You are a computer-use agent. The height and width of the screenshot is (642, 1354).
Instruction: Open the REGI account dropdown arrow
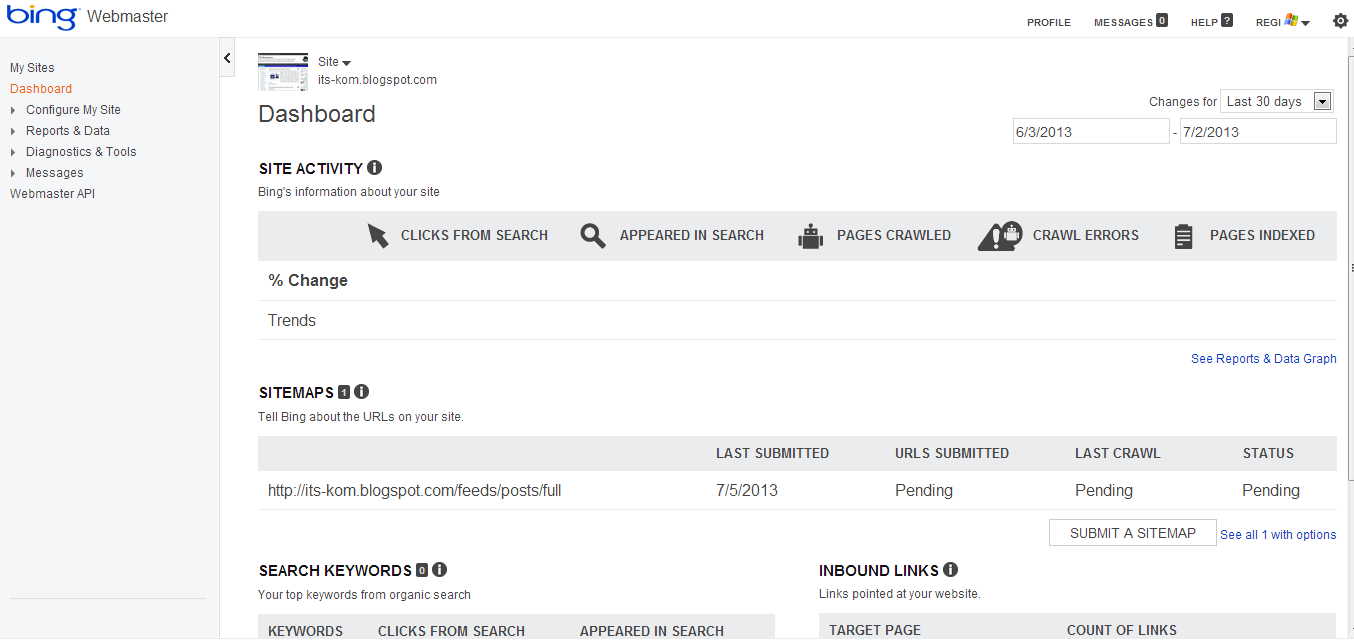pyautogui.click(x=1306, y=23)
